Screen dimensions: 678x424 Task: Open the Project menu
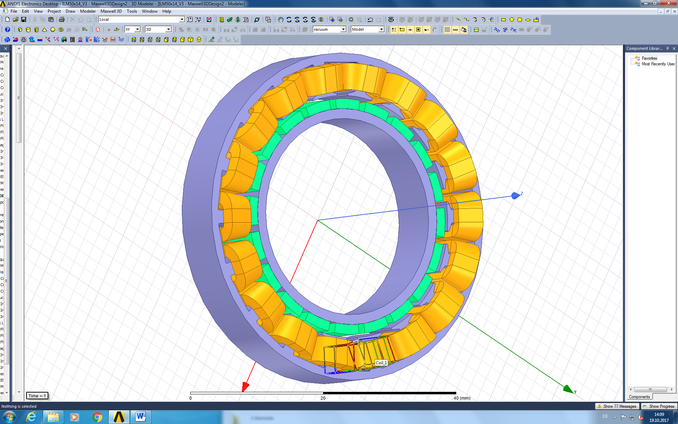coord(54,11)
